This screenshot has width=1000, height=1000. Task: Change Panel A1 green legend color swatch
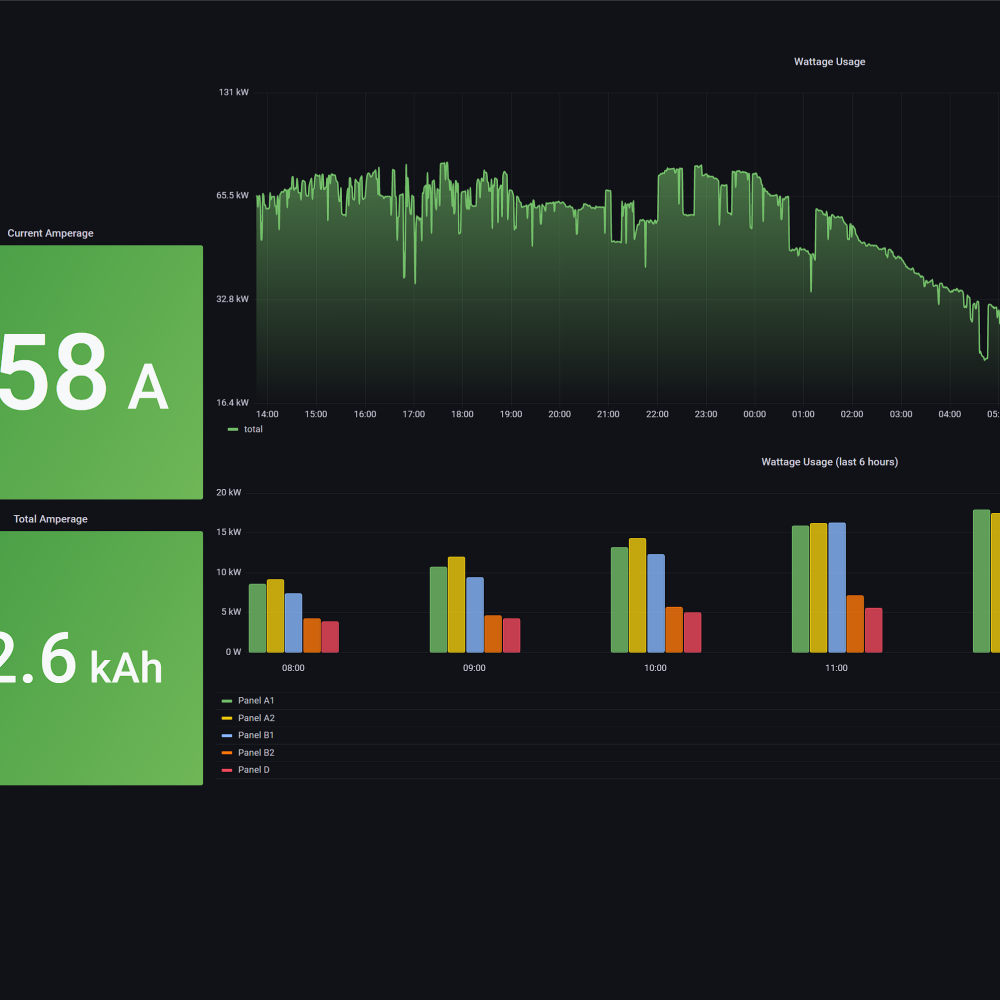(227, 701)
